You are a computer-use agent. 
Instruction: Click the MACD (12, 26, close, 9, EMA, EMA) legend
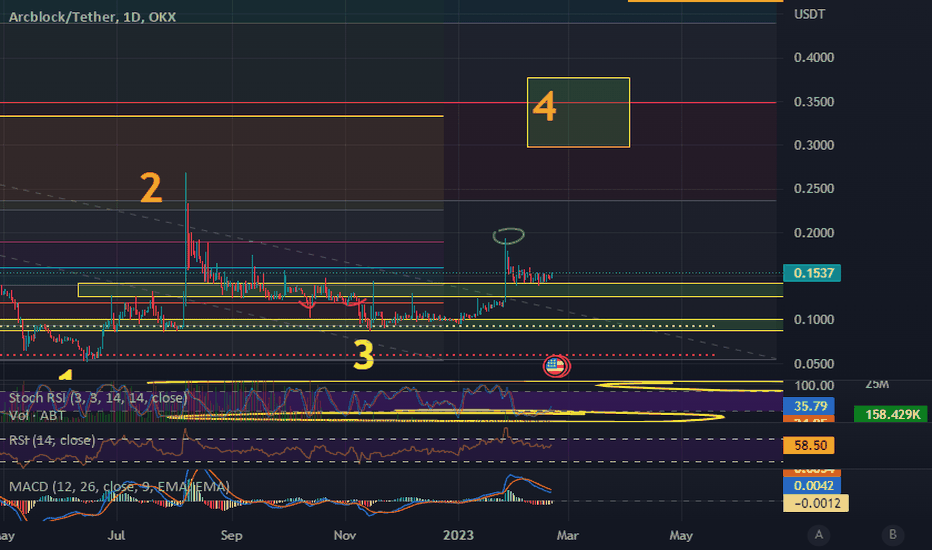pyautogui.click(x=119, y=486)
